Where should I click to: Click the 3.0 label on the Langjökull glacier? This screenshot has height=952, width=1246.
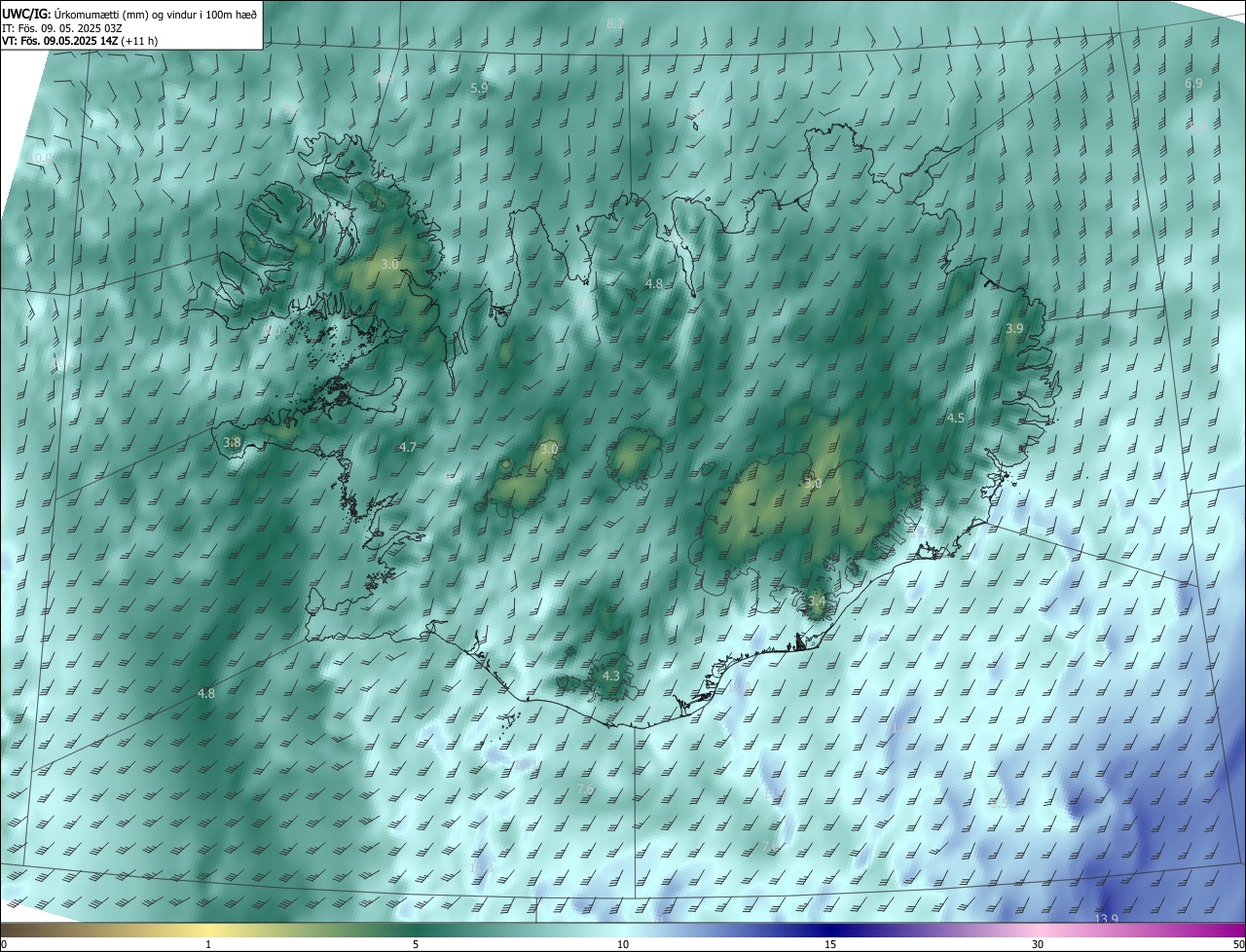549,450
